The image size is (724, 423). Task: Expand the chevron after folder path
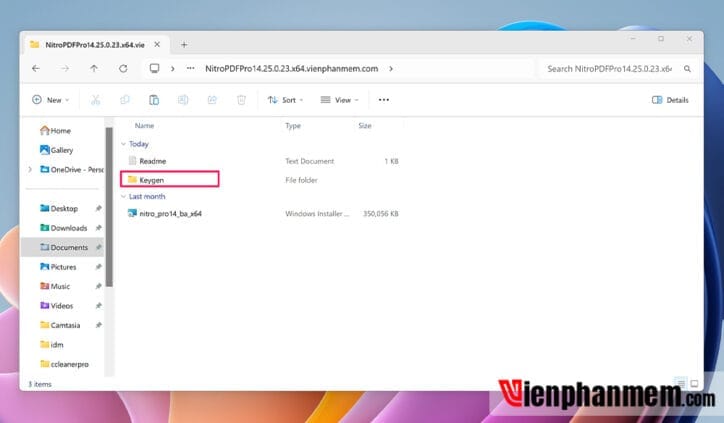click(x=391, y=68)
